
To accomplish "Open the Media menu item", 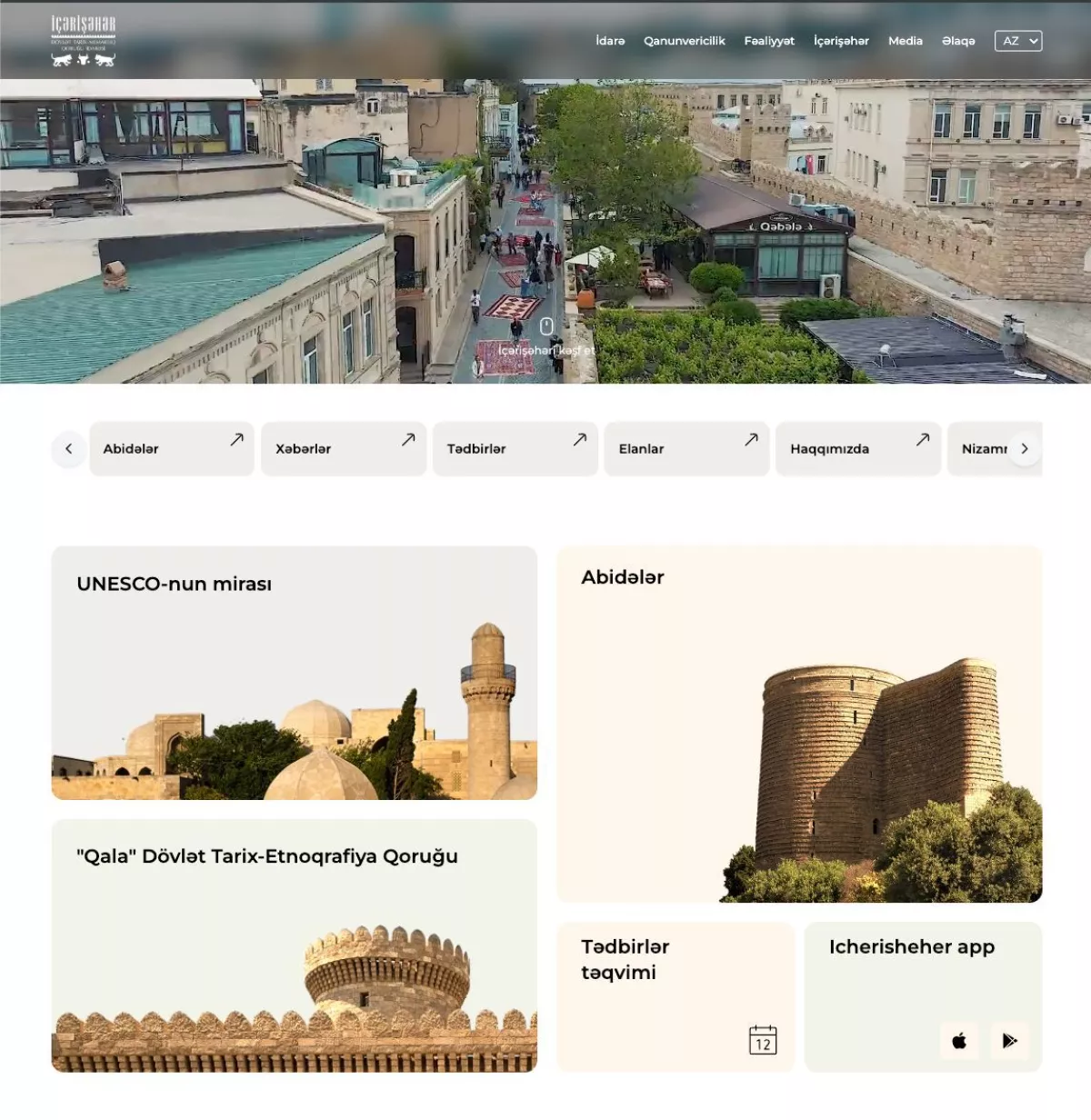I will click(906, 41).
